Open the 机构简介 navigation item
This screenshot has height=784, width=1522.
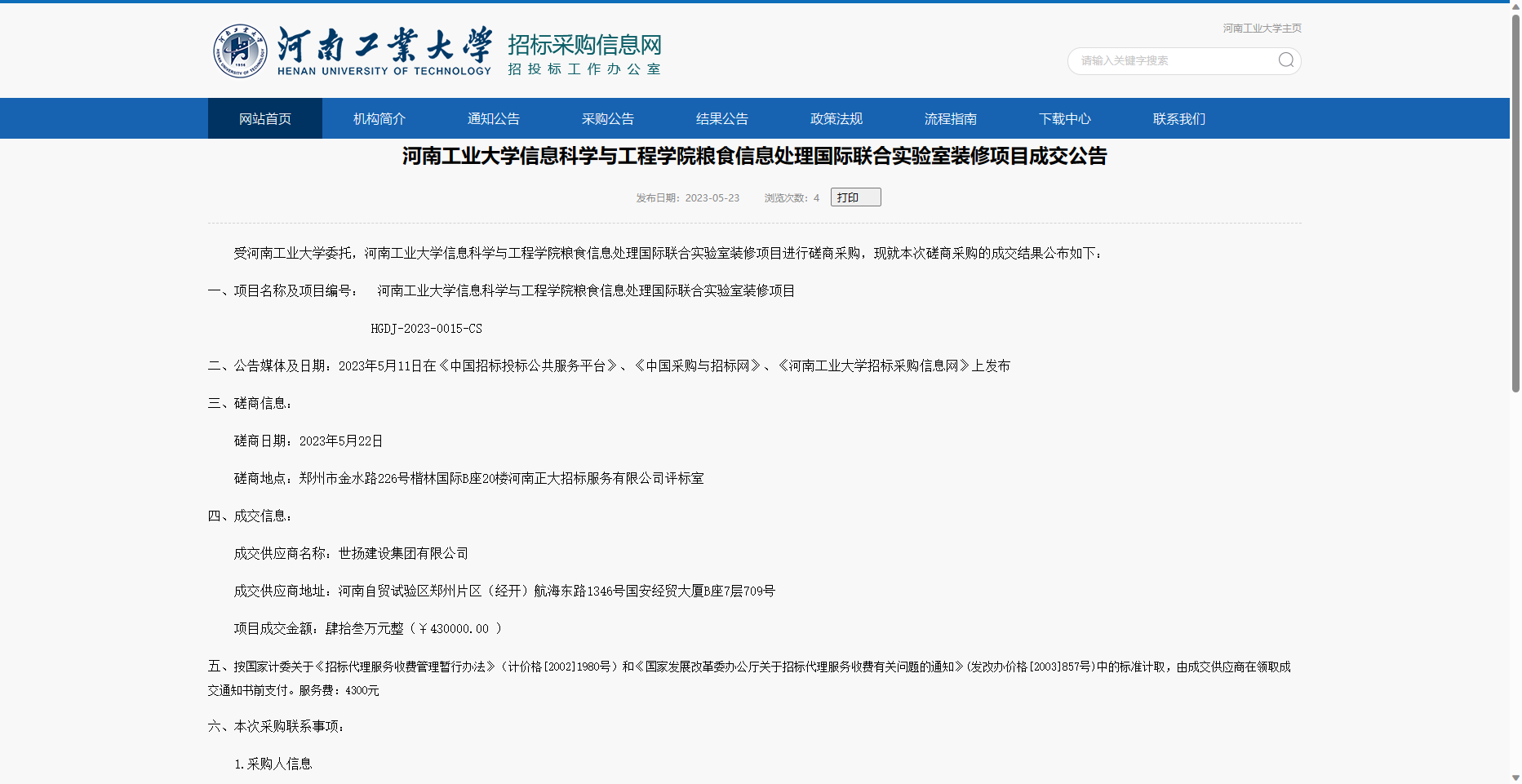379,118
